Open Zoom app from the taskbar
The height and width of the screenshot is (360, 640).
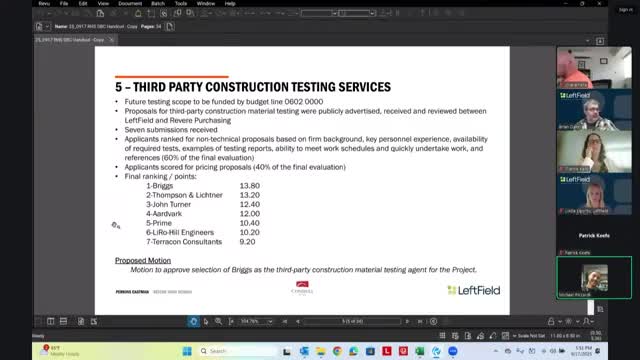(453, 351)
